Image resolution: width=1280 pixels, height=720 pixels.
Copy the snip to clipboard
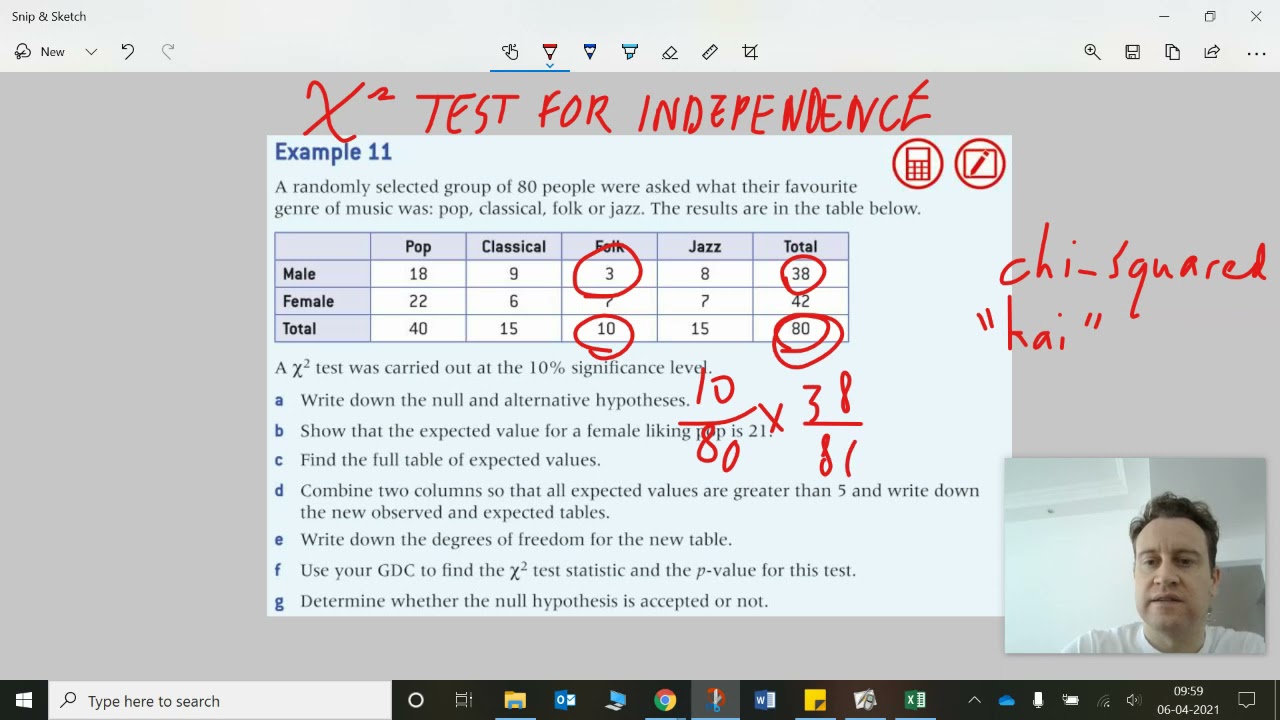(x=1172, y=52)
